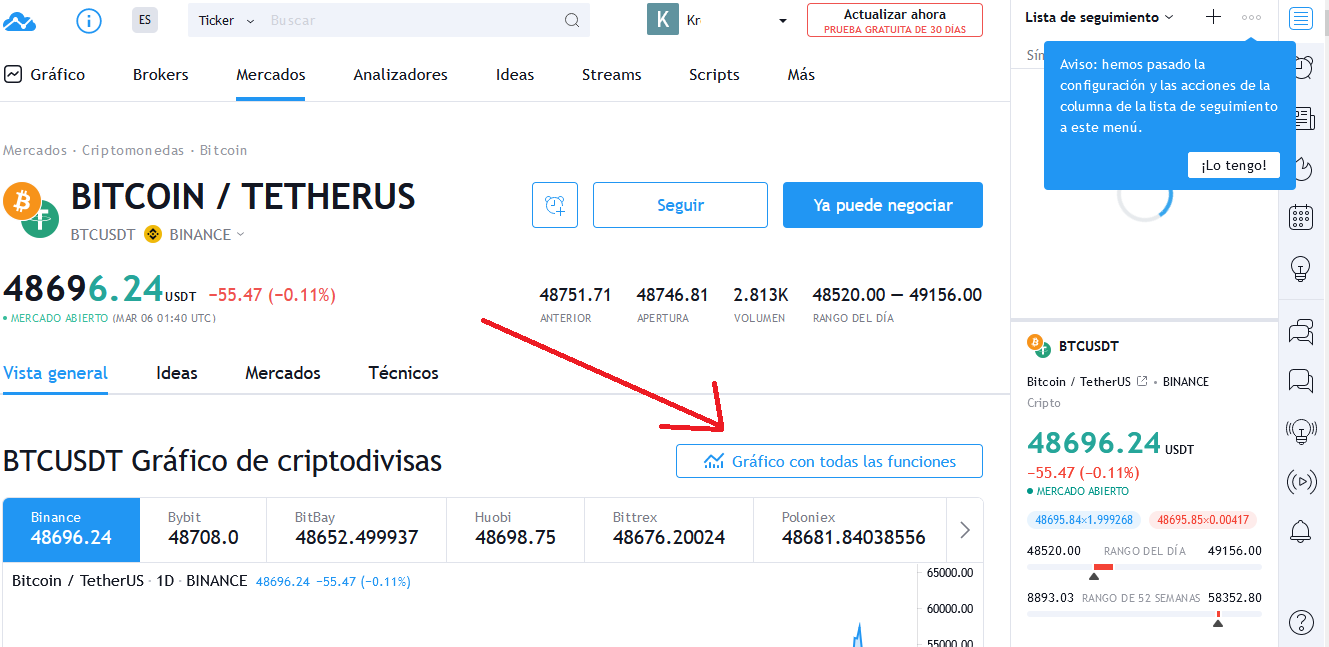The width and height of the screenshot is (1329, 647).
Task: Open my ideas lightbulb sidebar icon
Action: pos(1300,269)
